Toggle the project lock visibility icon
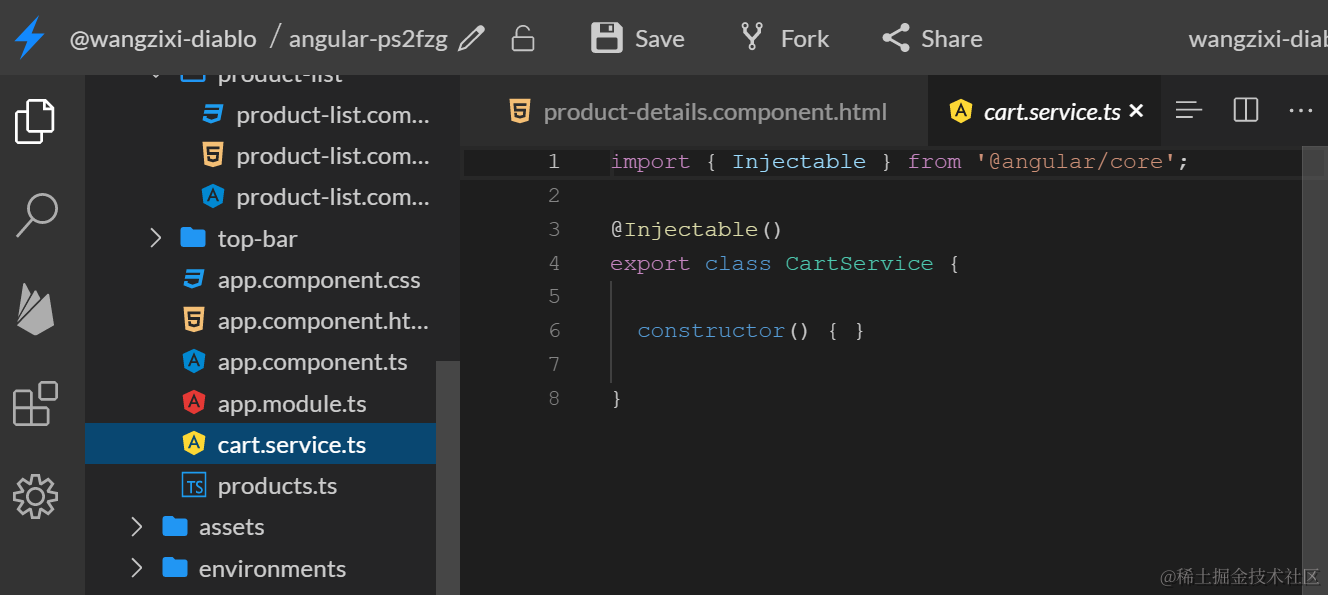1328x595 pixels. click(522, 39)
